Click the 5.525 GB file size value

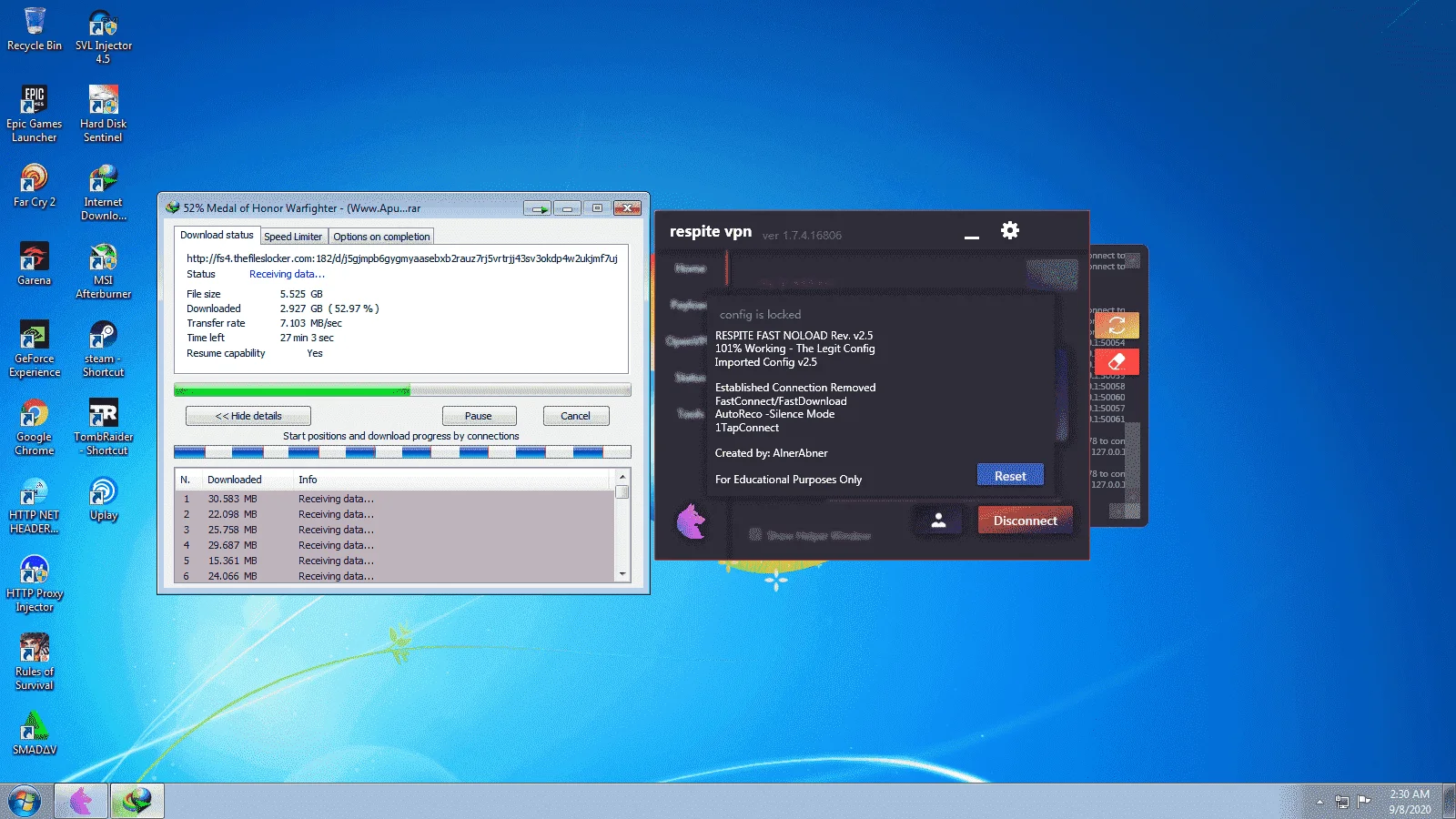[x=301, y=294]
